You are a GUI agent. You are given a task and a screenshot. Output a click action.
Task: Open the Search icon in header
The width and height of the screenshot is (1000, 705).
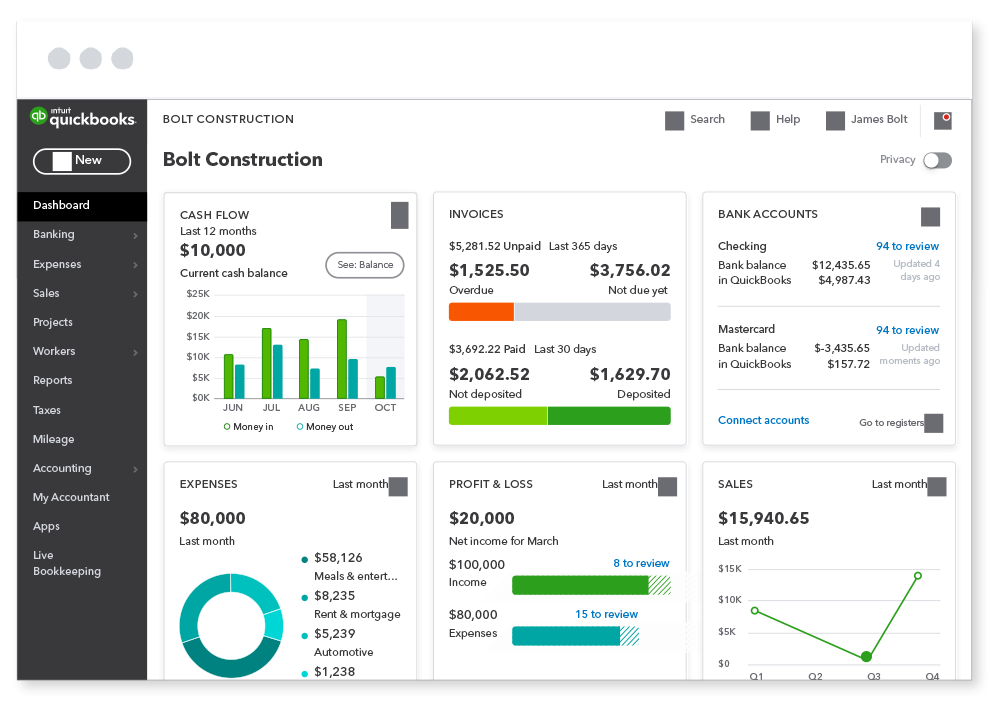coord(674,121)
